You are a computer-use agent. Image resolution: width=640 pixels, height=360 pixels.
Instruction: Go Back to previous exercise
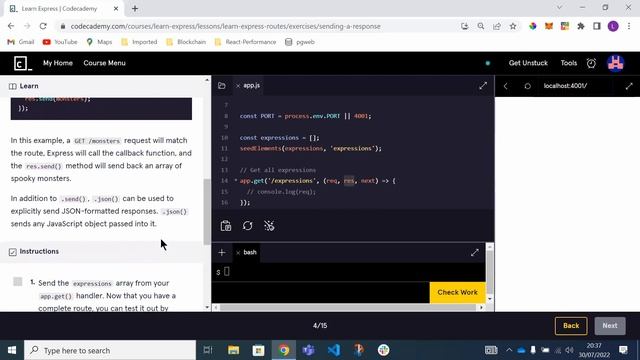pos(571,326)
